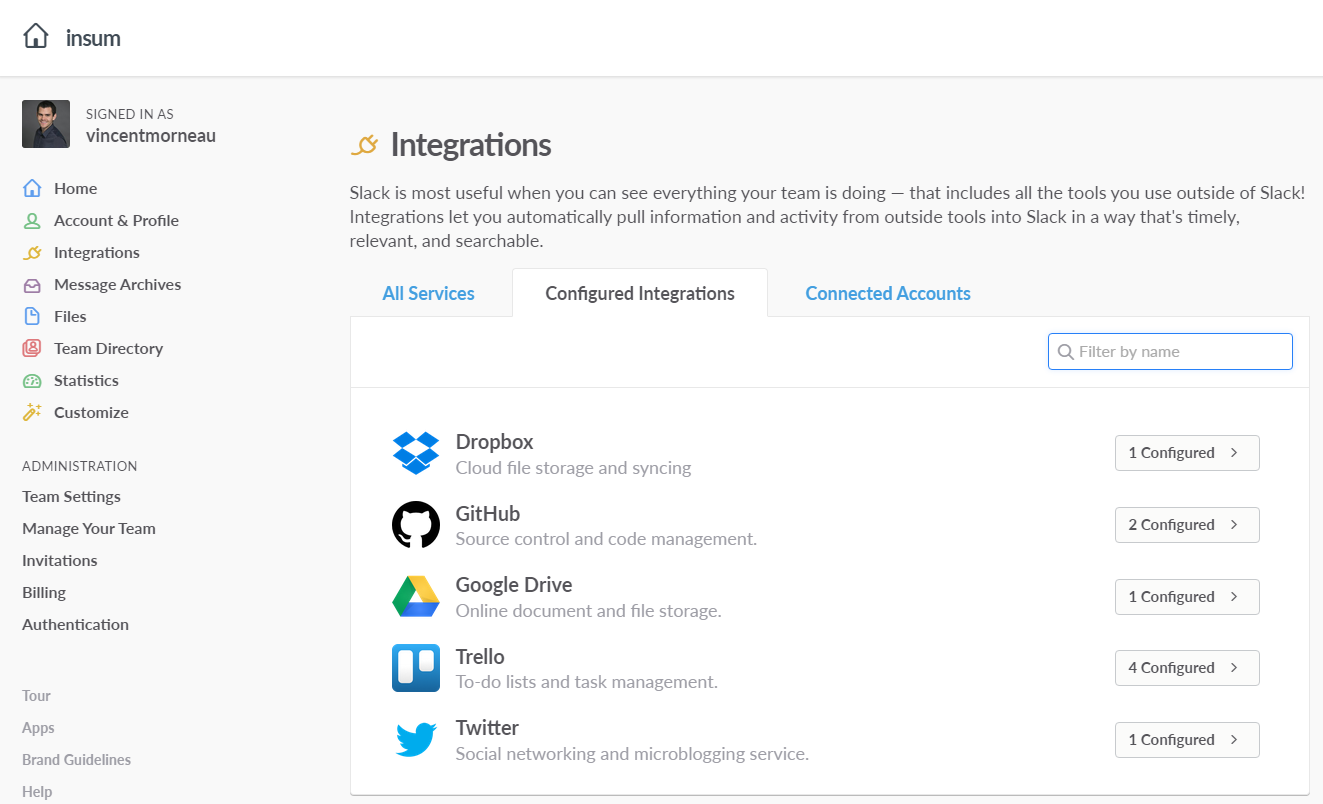Click the magnifier icon in filter box

[x=1066, y=351]
